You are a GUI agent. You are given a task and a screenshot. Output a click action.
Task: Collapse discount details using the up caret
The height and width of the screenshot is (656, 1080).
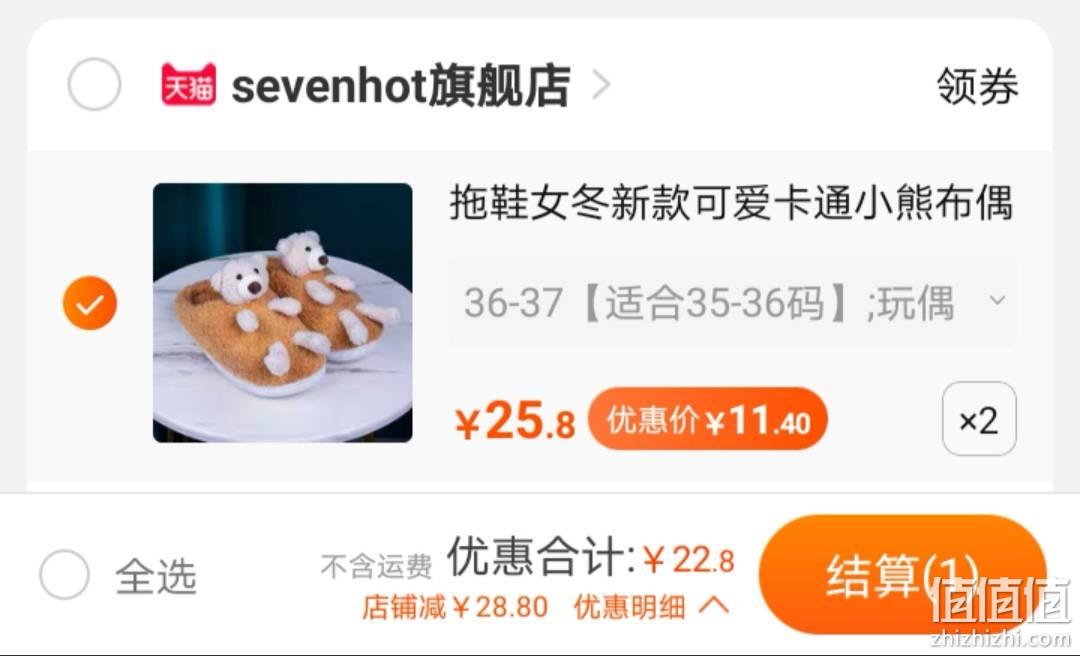714,606
